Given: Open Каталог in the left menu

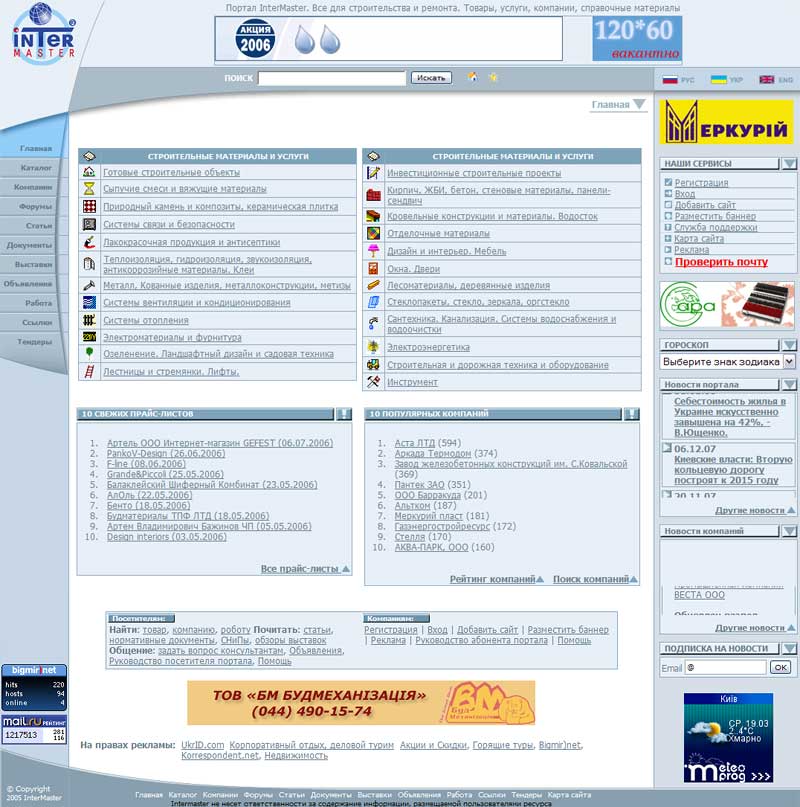Looking at the screenshot, I should point(36,167).
